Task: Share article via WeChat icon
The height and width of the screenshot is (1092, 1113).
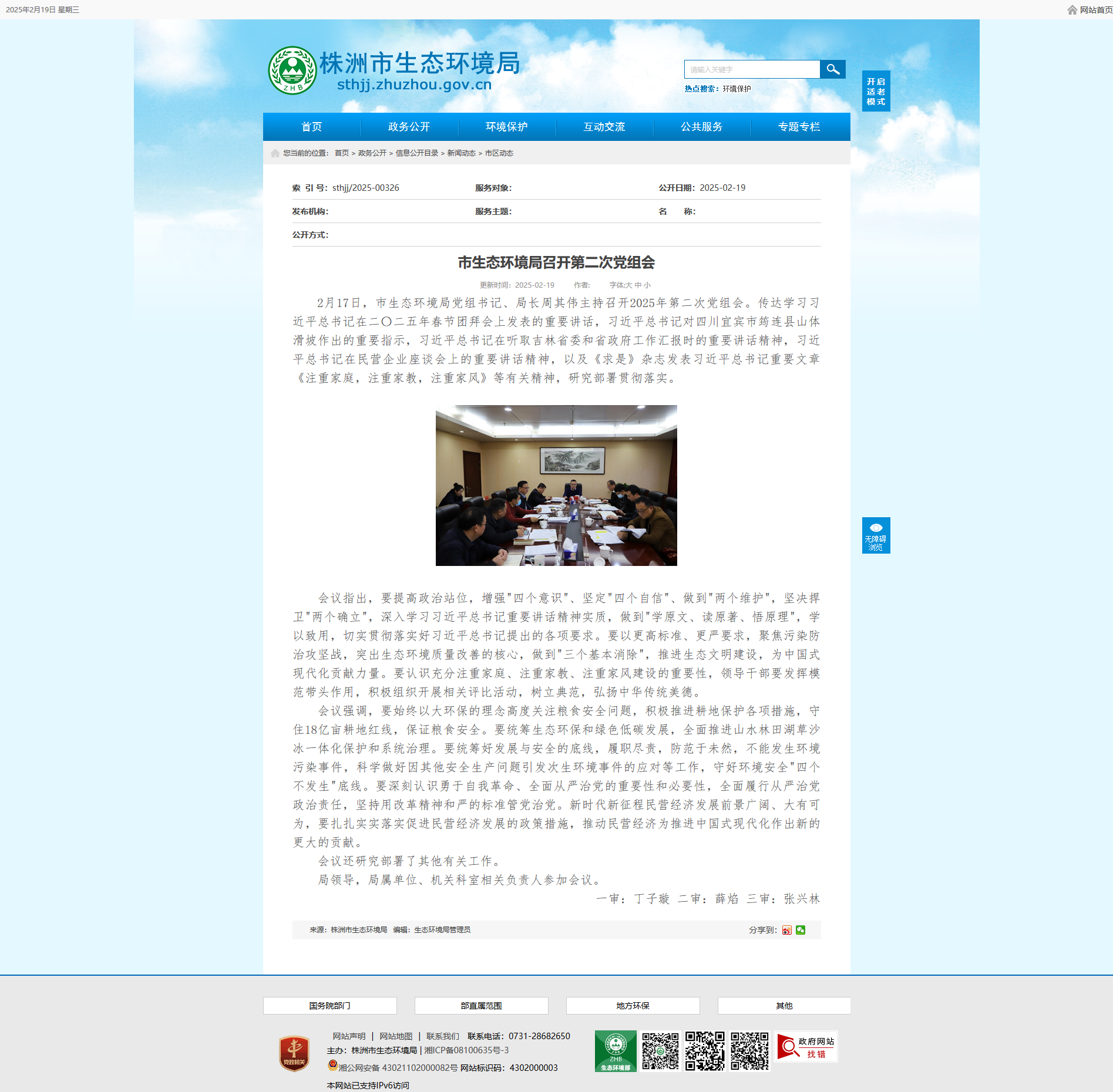Action: (x=801, y=930)
